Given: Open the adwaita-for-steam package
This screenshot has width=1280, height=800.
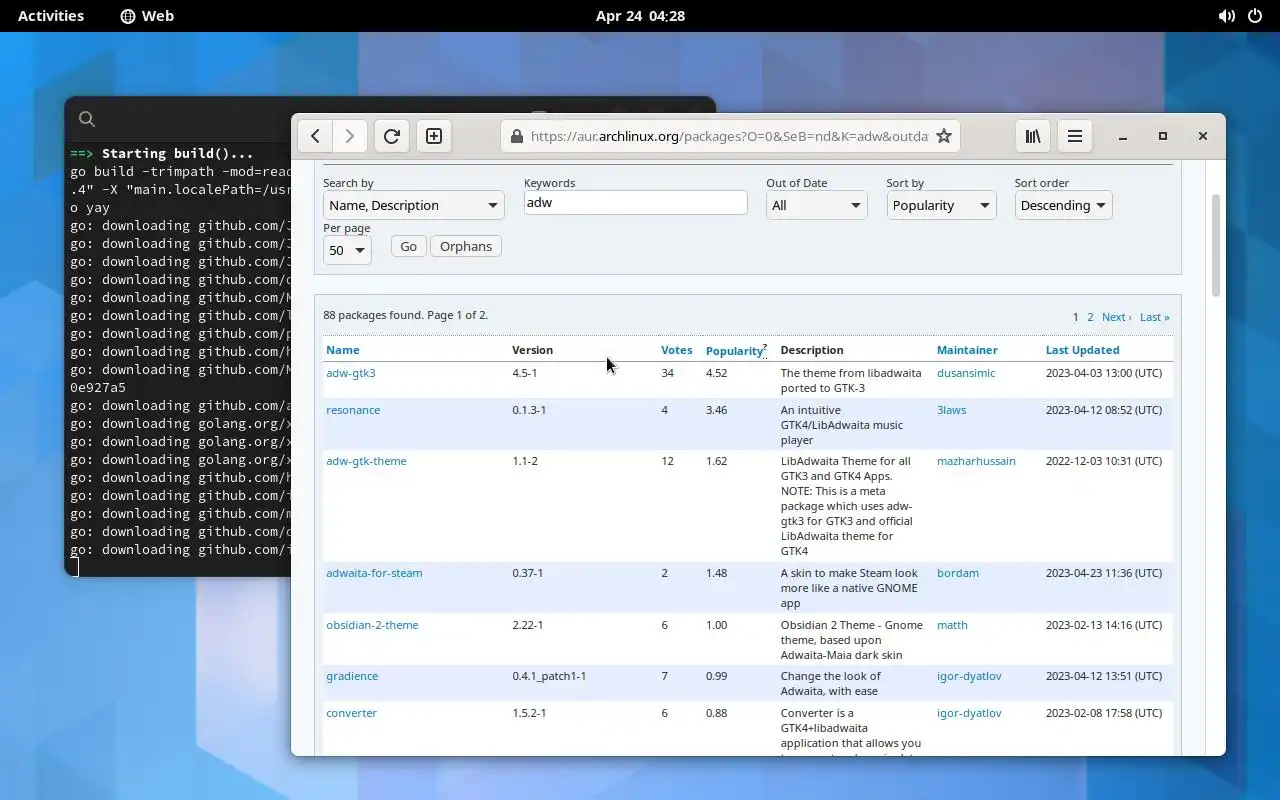Looking at the screenshot, I should click(374, 573).
